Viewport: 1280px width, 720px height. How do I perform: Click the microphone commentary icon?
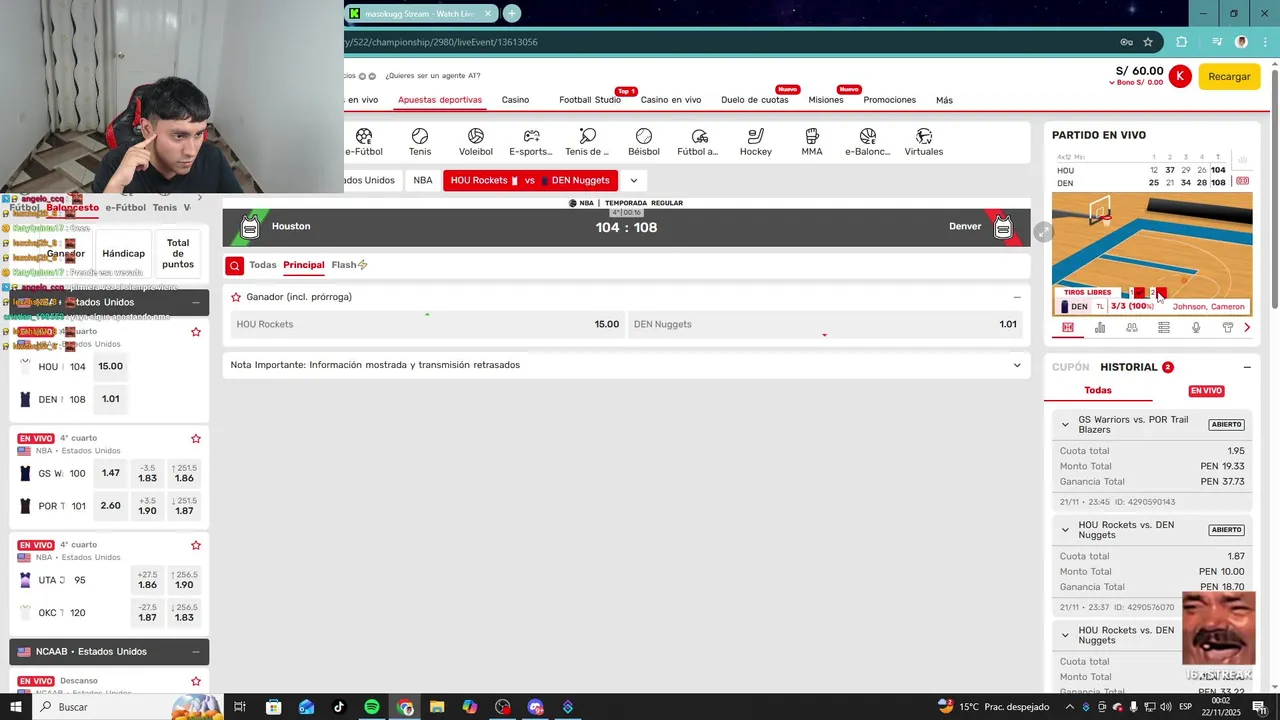coord(1196,327)
